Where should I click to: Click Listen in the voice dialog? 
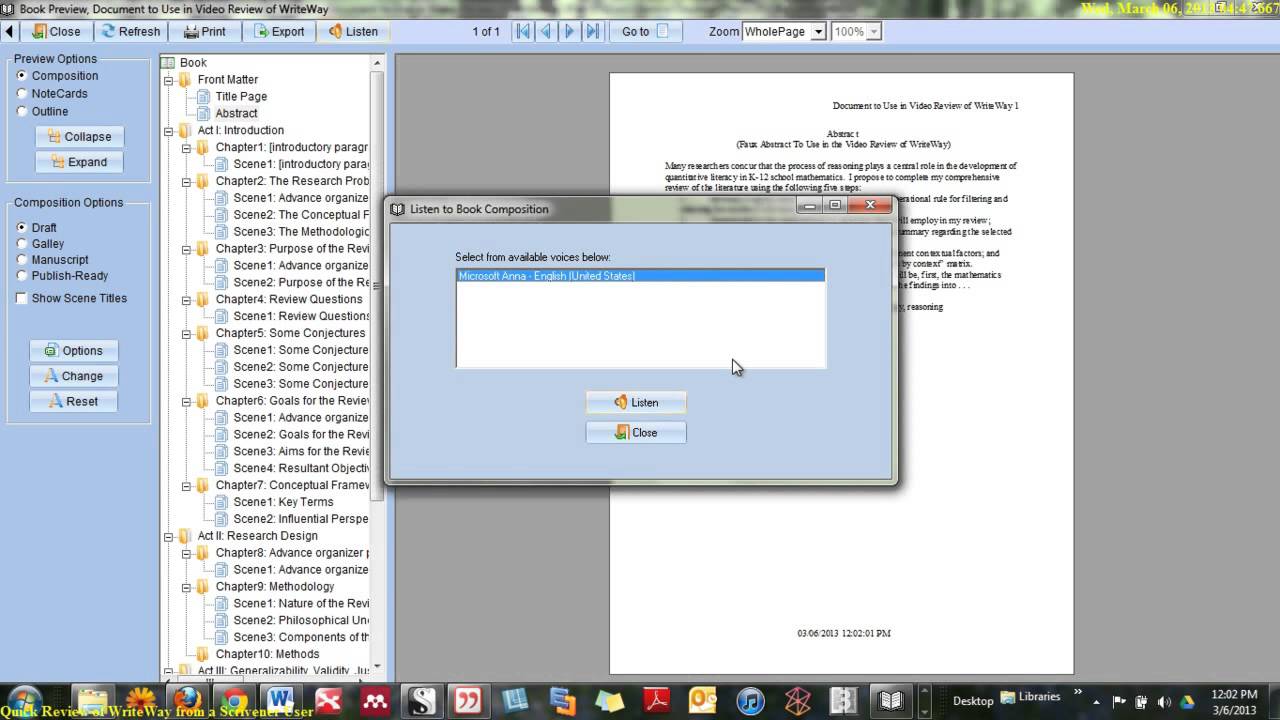[x=636, y=403]
